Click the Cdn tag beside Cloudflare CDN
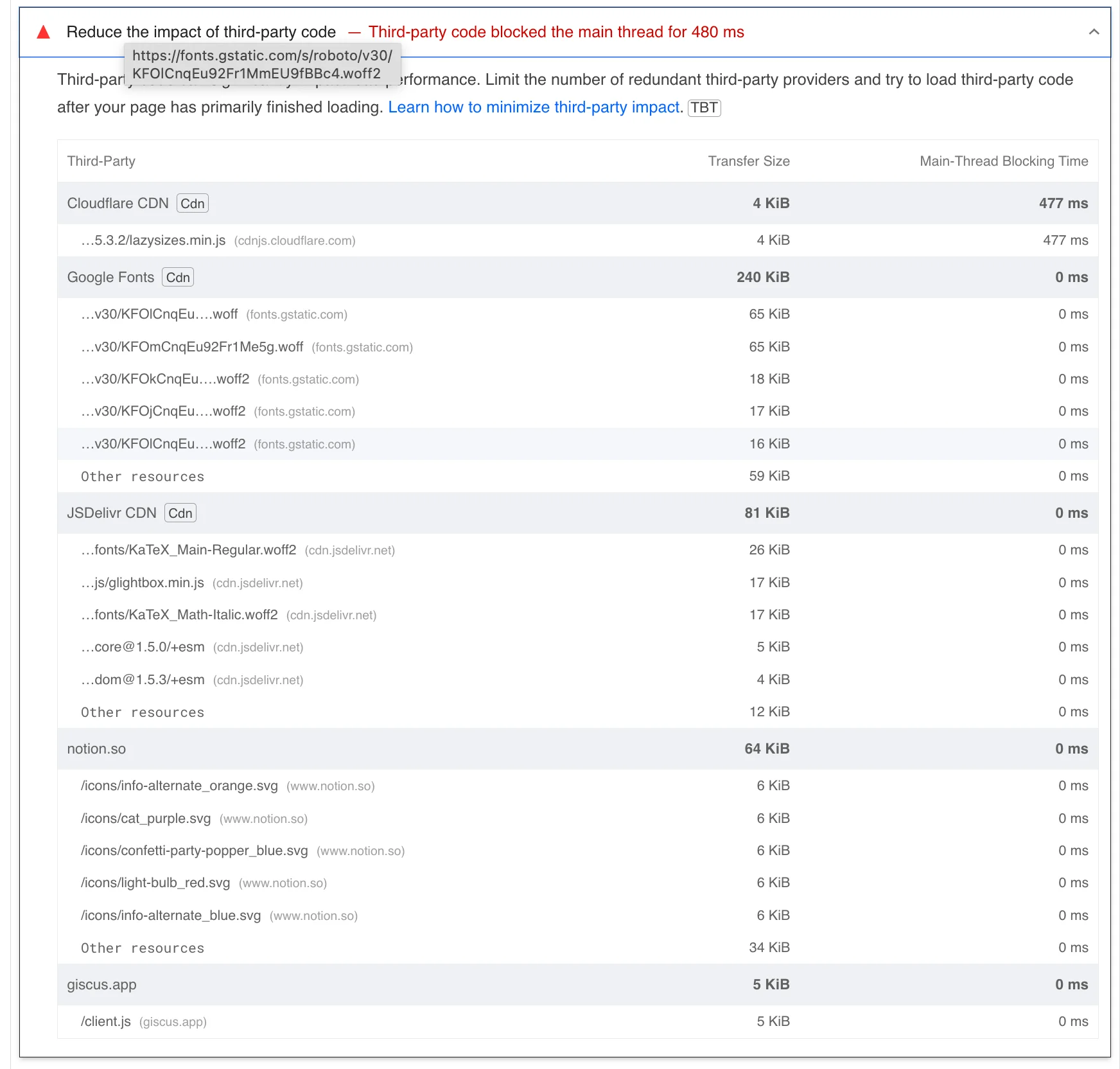The height and width of the screenshot is (1069, 1120). tap(192, 204)
